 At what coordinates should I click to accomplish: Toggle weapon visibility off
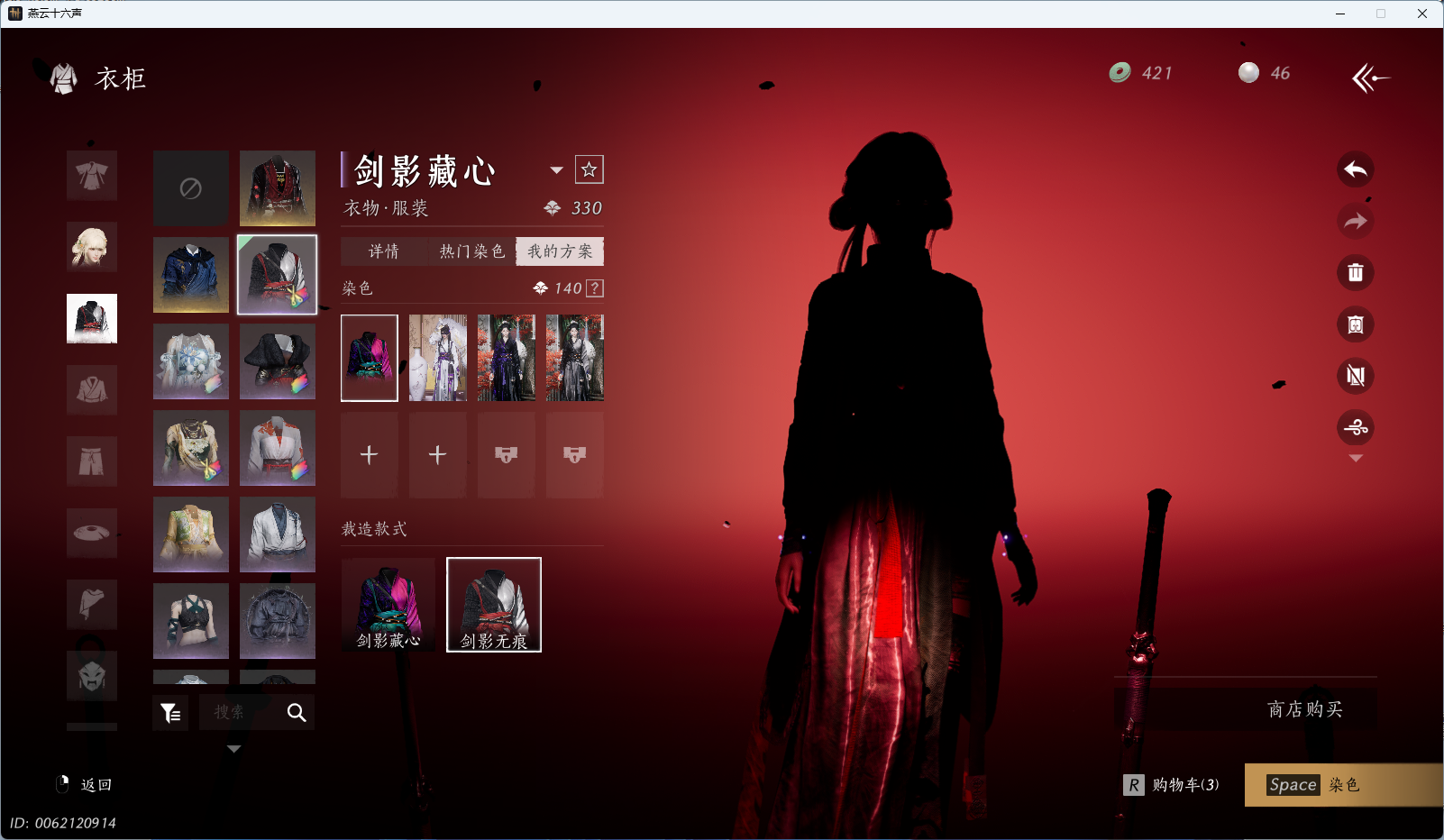tap(1356, 376)
